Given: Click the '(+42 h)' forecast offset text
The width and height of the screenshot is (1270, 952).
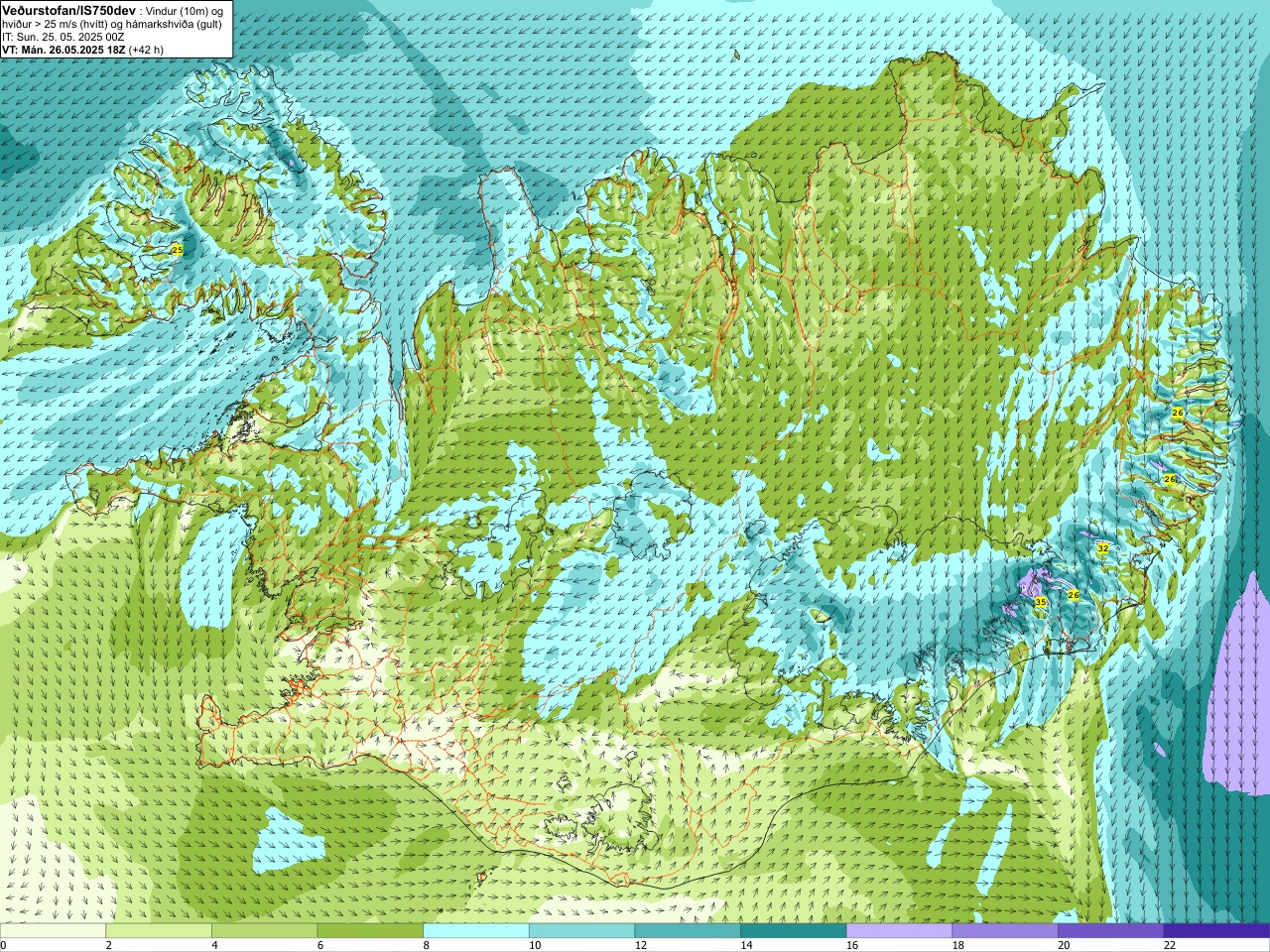Looking at the screenshot, I should (146, 50).
